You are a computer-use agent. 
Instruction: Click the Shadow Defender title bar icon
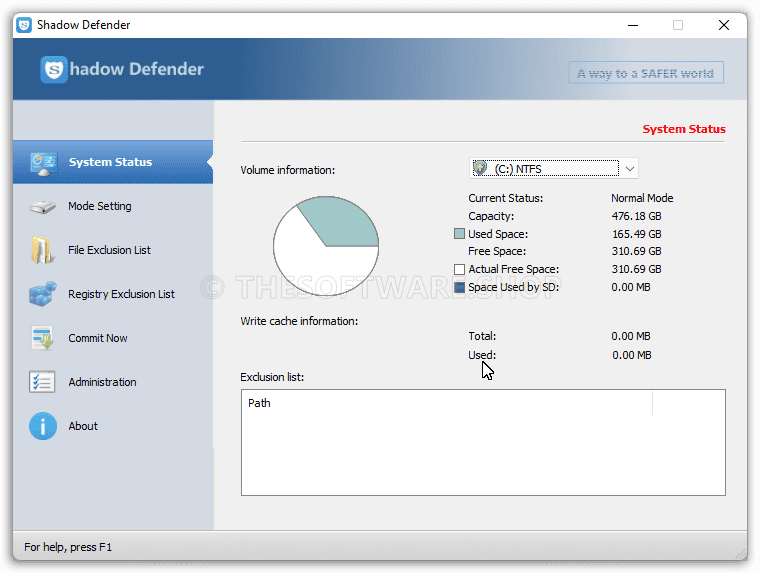24,25
